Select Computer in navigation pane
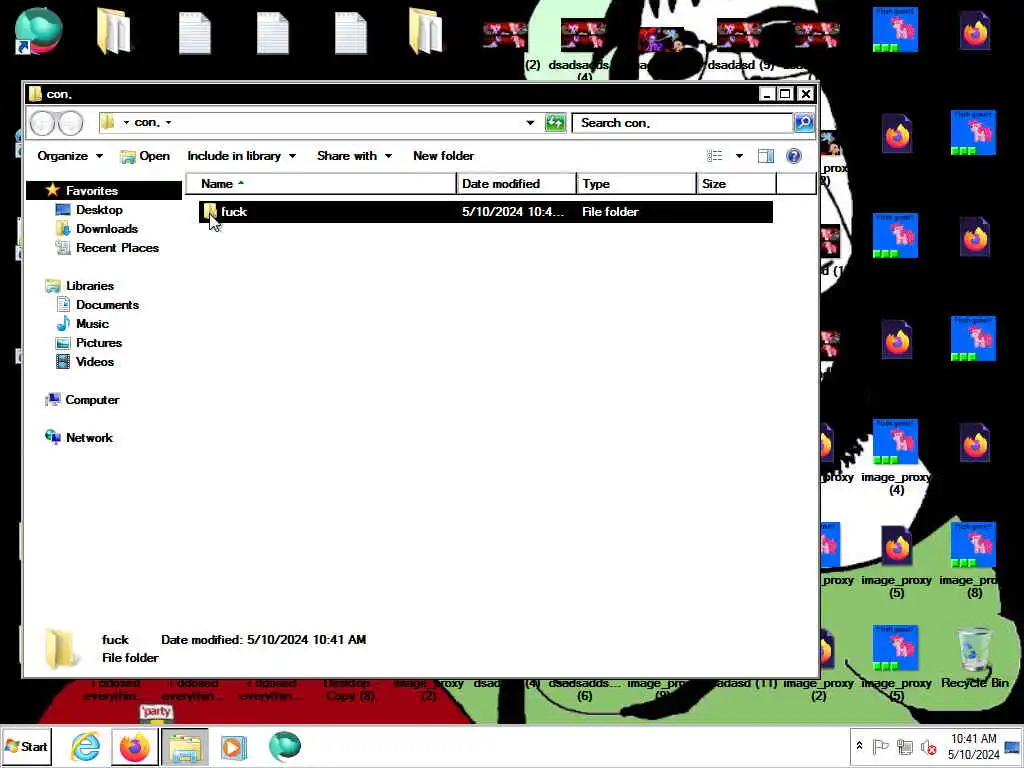Image resolution: width=1024 pixels, height=768 pixels. [91, 400]
